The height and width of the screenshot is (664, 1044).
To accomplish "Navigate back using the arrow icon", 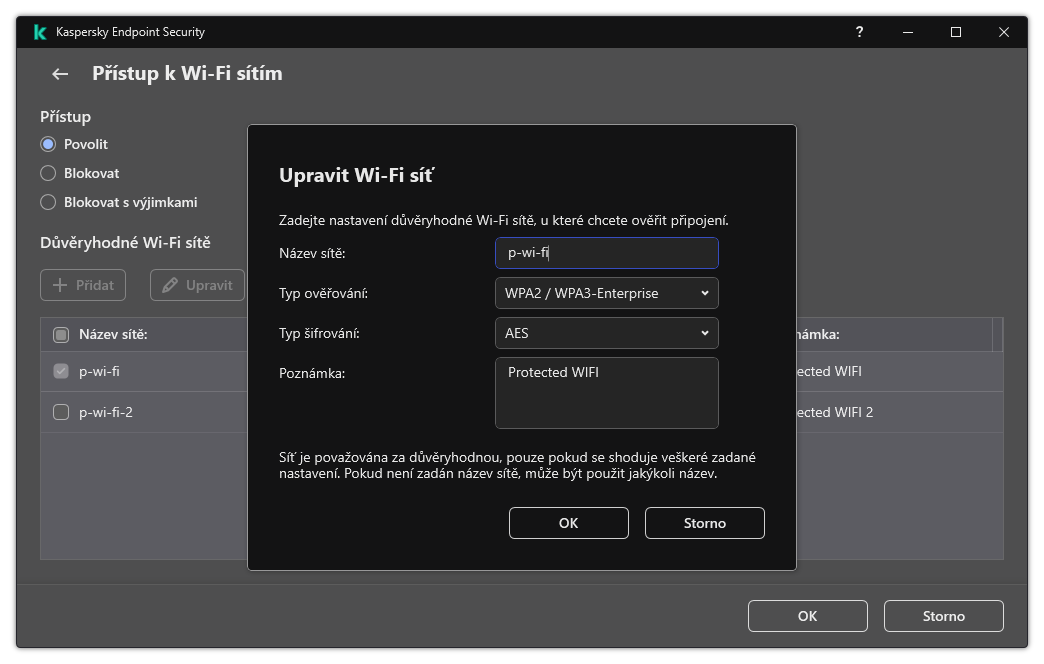I will click(58, 73).
